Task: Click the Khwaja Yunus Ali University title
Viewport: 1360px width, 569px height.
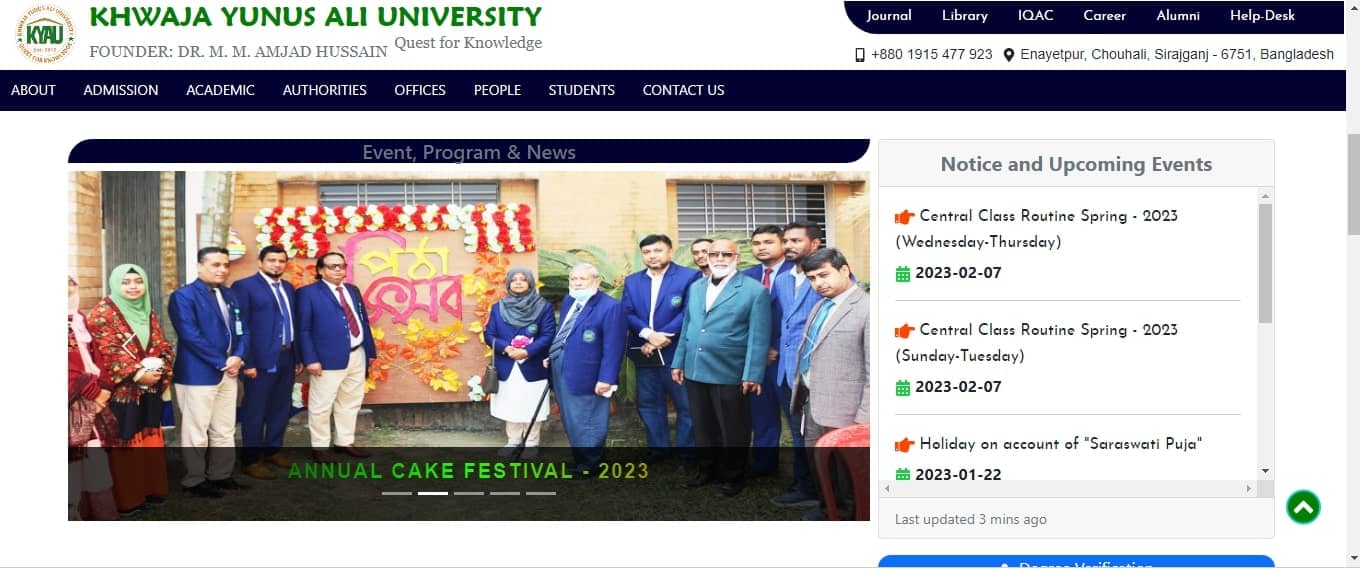Action: tap(316, 17)
